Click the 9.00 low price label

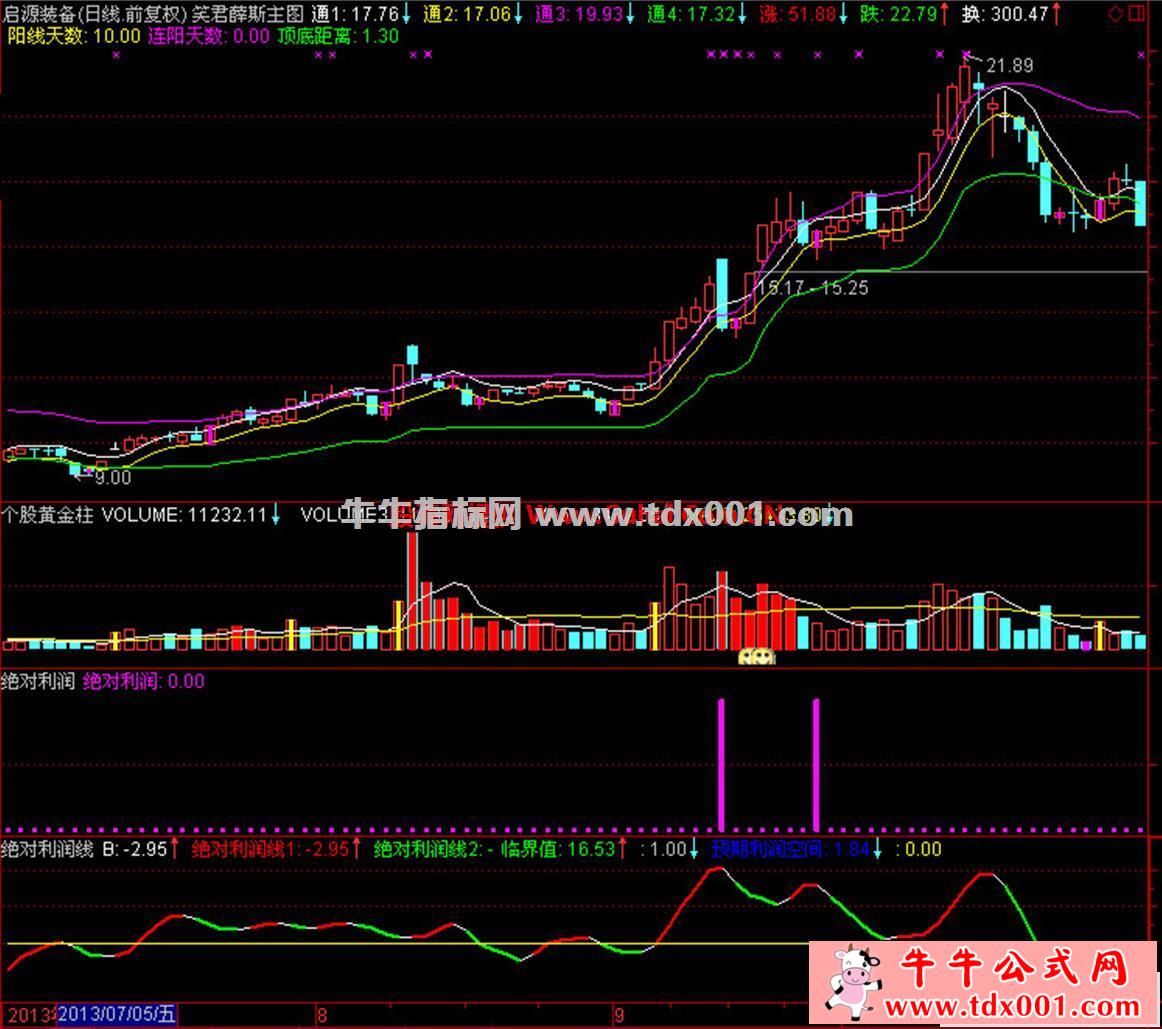(113, 478)
